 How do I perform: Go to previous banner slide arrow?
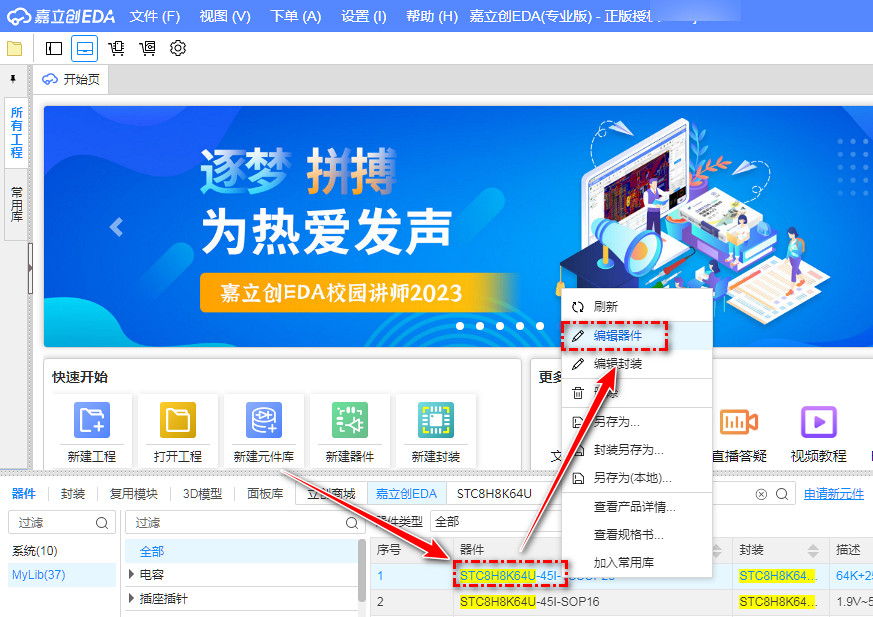tap(116, 227)
